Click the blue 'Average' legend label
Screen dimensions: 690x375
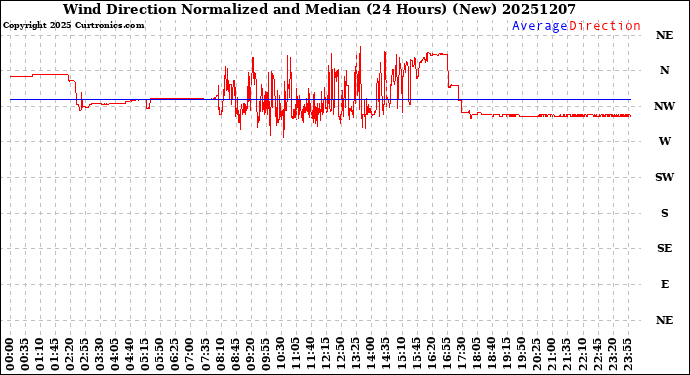540,26
